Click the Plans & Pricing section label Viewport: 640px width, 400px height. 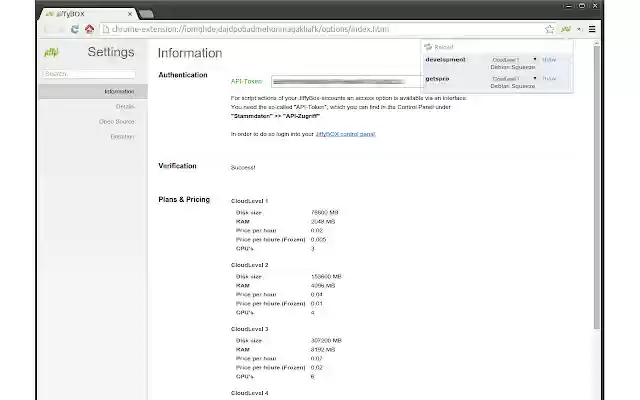coord(184,200)
